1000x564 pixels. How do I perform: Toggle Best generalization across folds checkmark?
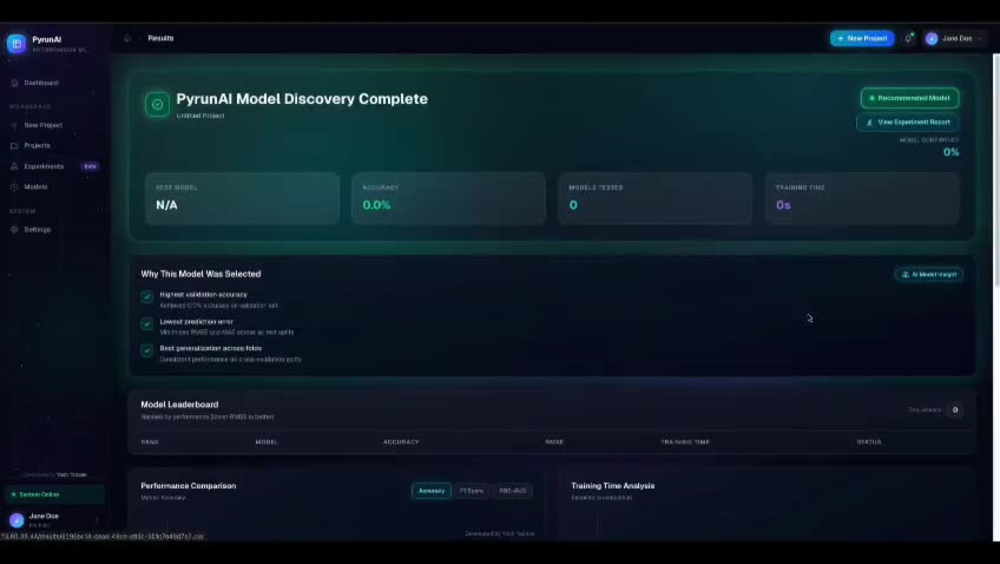[x=147, y=351]
